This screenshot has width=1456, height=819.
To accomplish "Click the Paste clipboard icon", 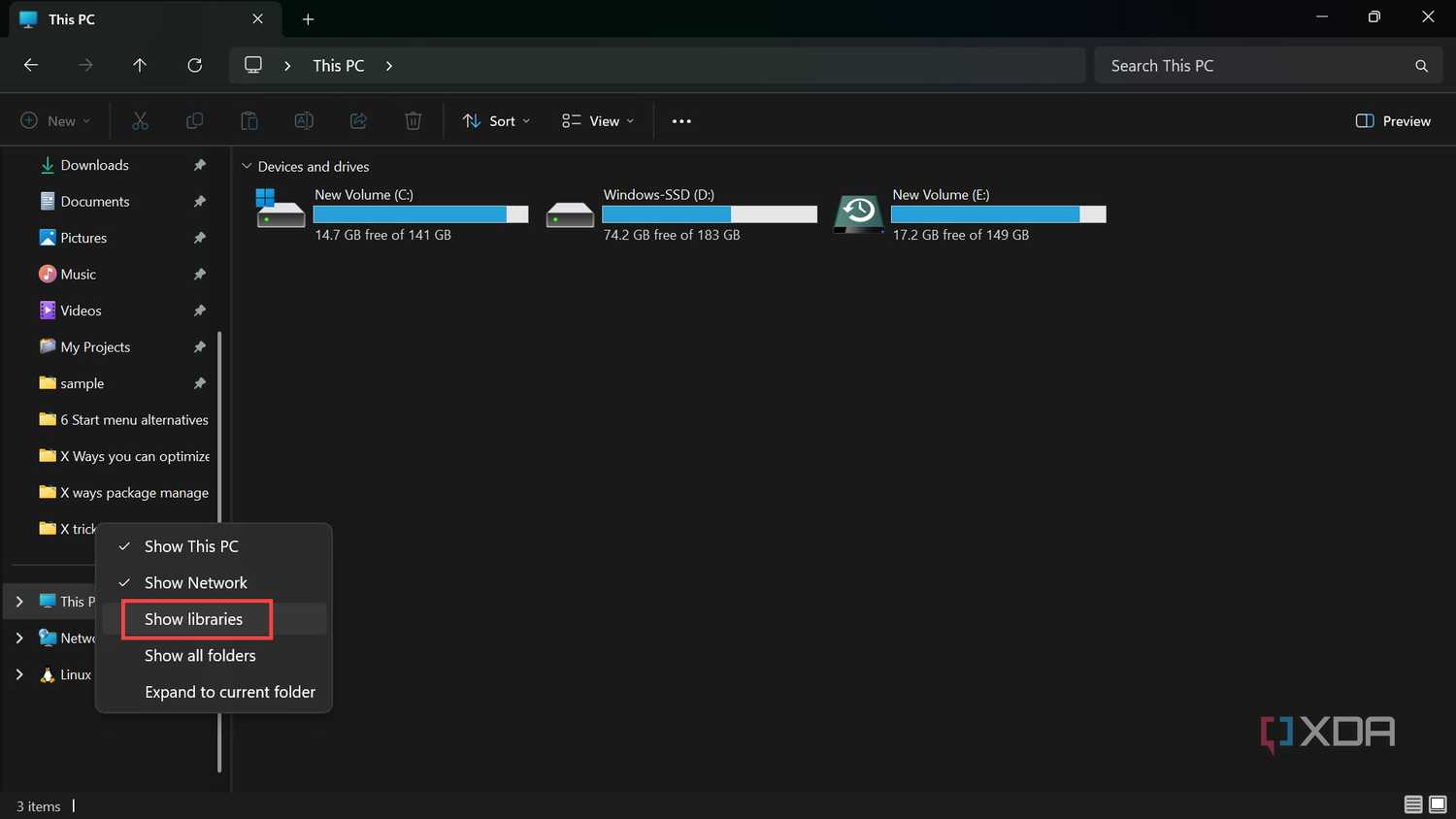I will (249, 121).
